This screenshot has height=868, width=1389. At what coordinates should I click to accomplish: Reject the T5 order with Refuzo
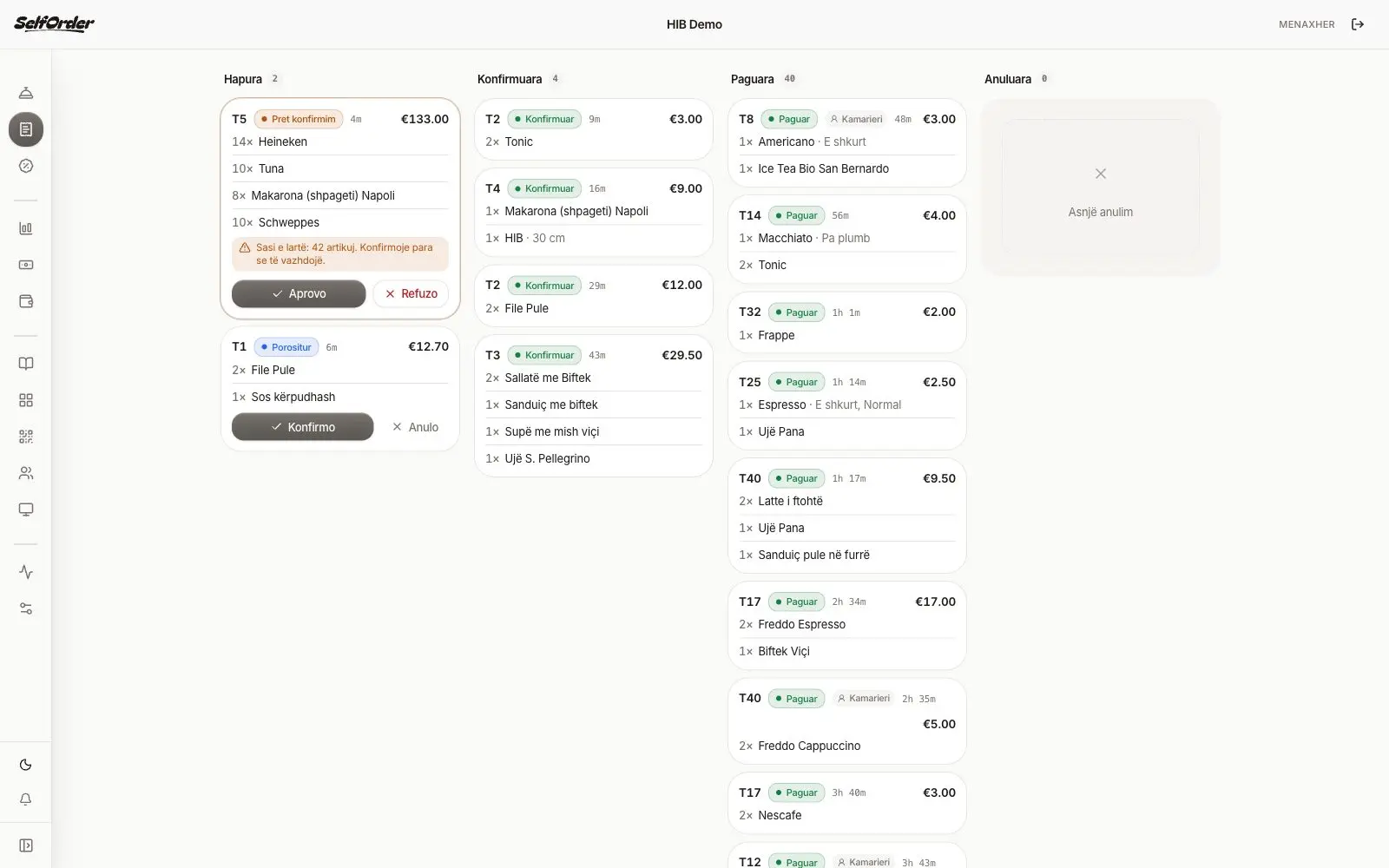click(411, 293)
